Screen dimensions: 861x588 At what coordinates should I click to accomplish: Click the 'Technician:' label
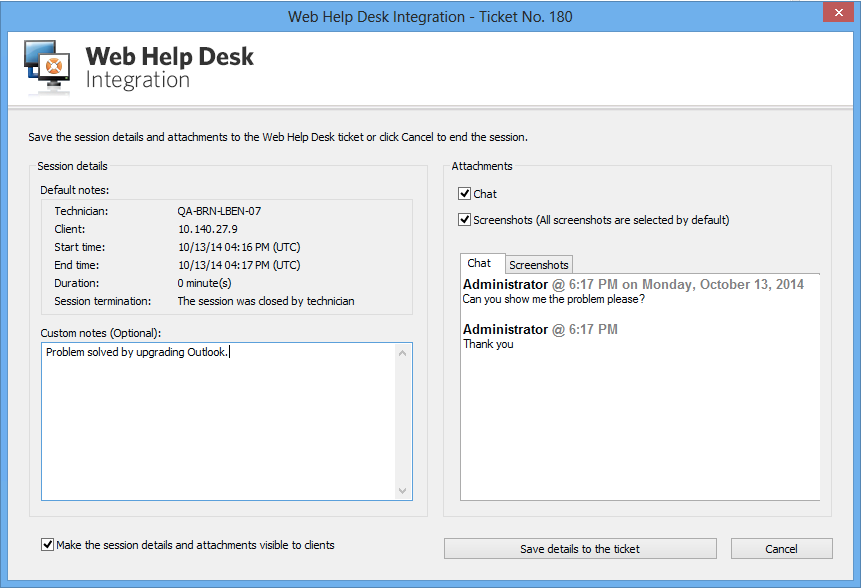click(x=81, y=211)
